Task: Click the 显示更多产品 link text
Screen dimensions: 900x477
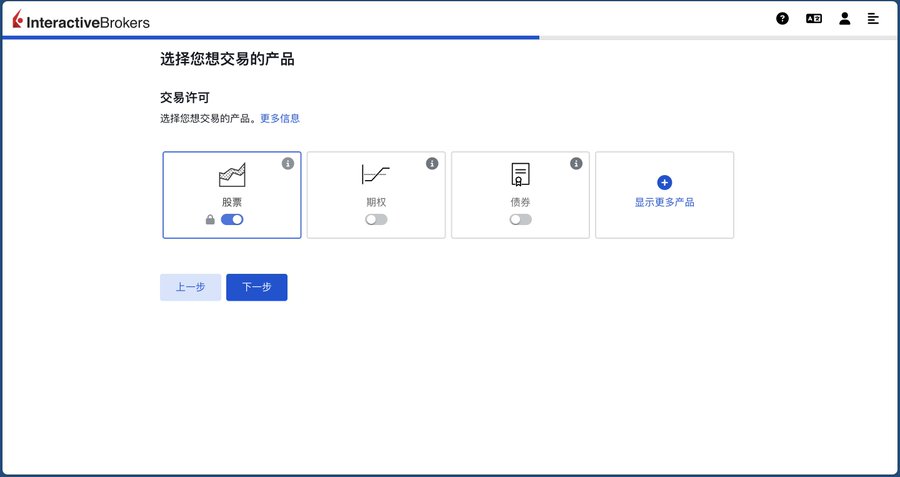Action: click(x=664, y=202)
